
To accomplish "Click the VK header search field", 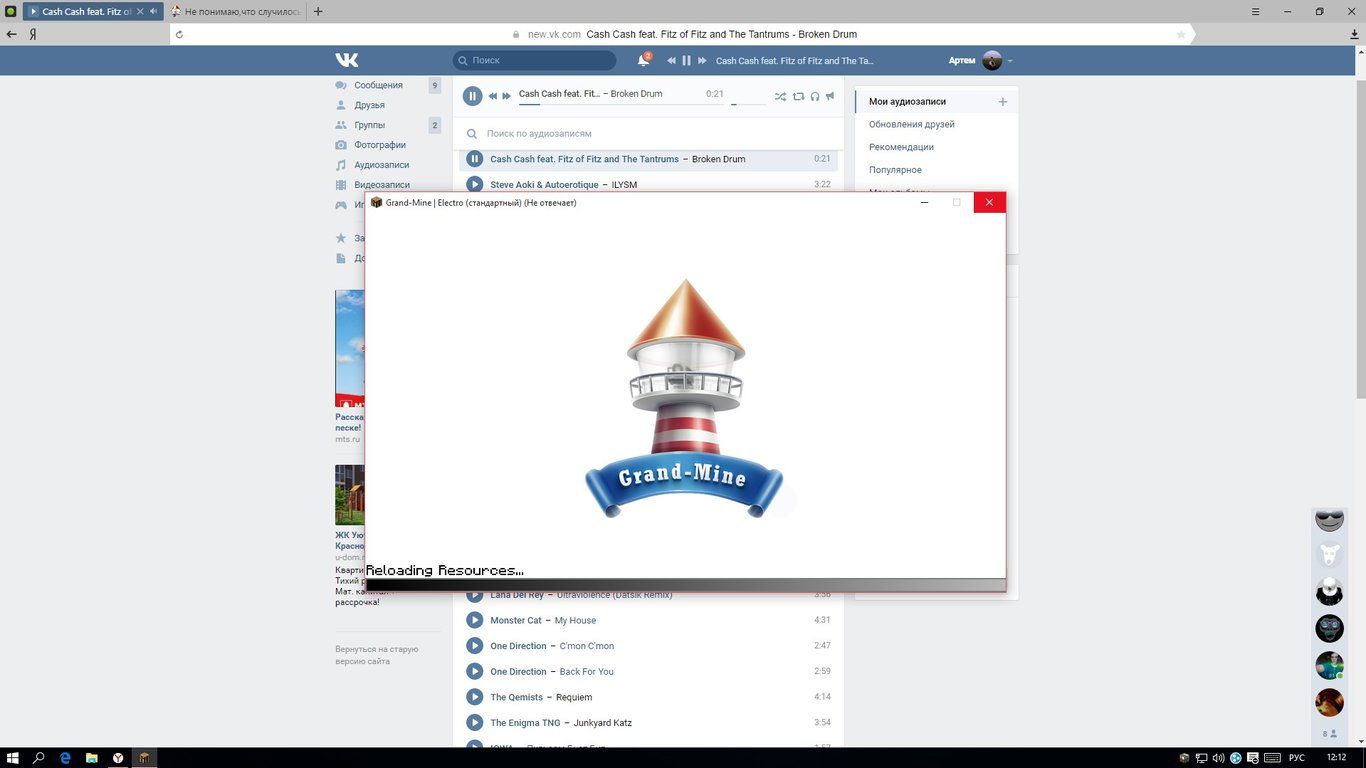I will 535,60.
